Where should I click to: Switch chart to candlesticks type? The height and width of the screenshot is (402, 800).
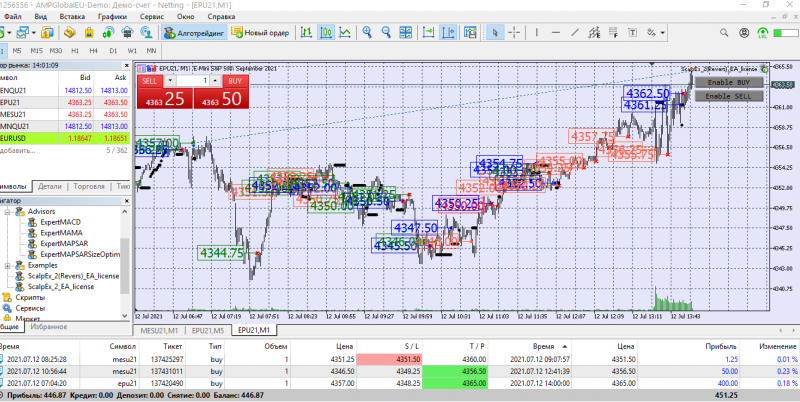pos(326,33)
